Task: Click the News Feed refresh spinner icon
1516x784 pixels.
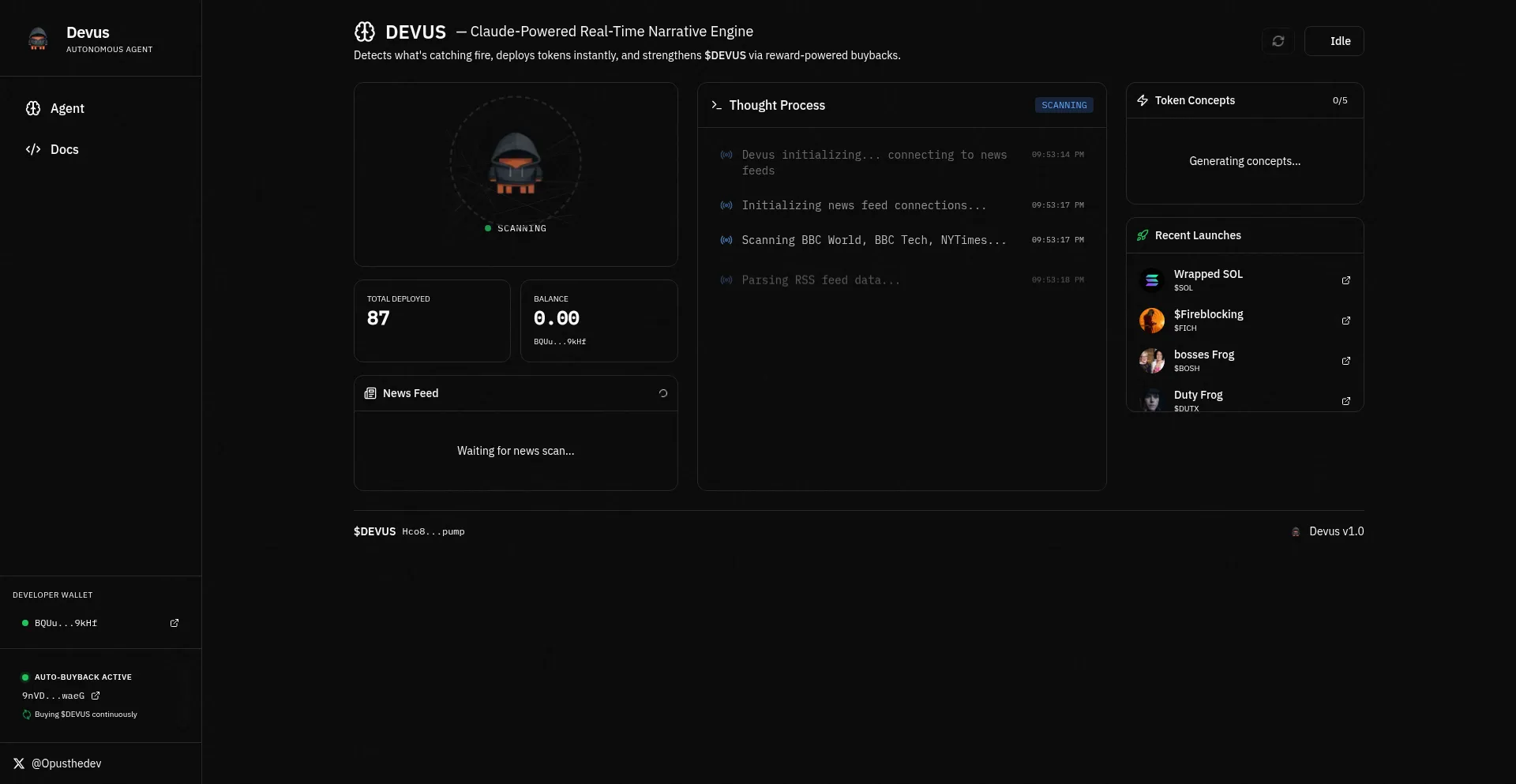Action: click(663, 394)
